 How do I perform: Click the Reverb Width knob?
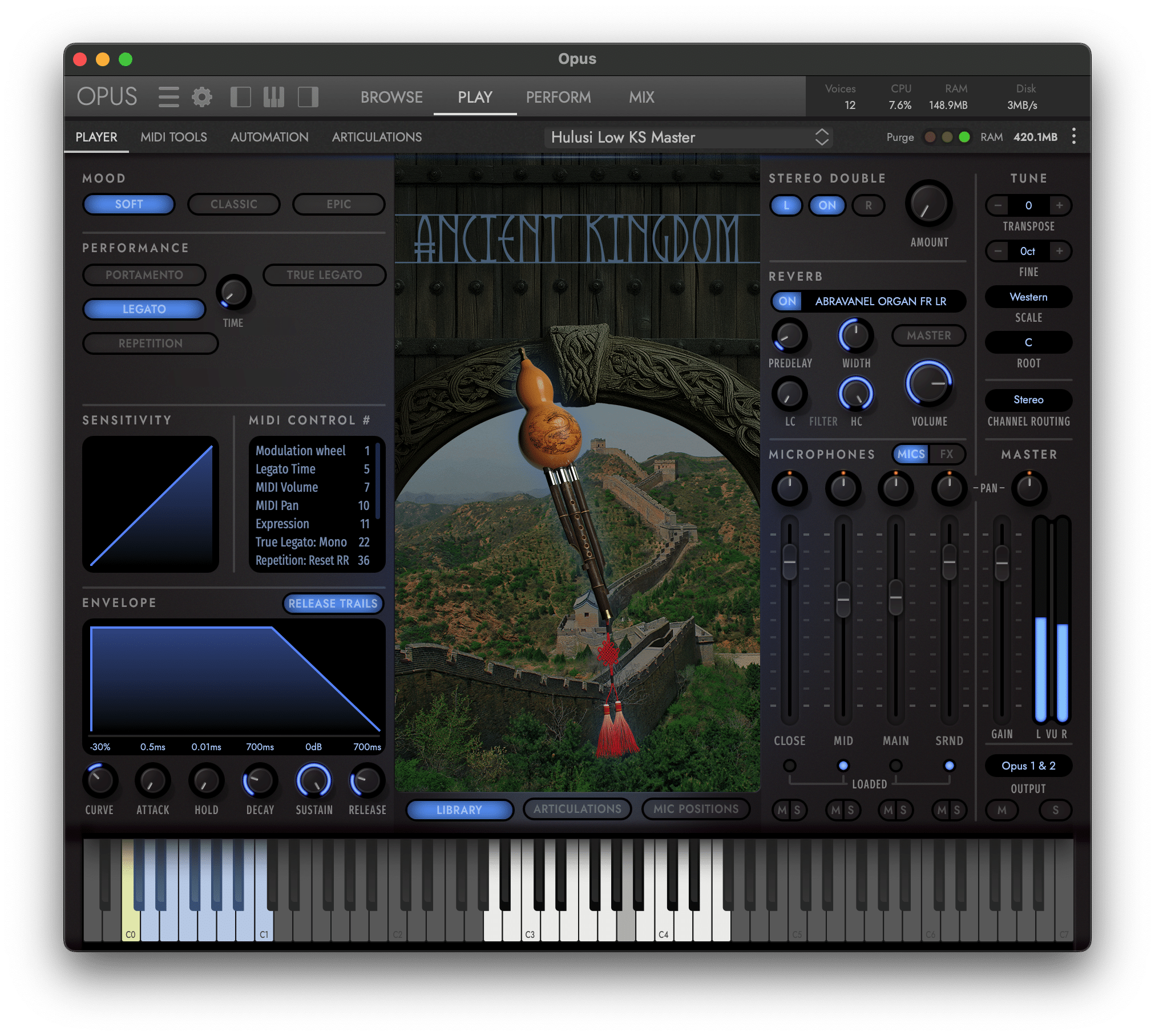click(855, 336)
